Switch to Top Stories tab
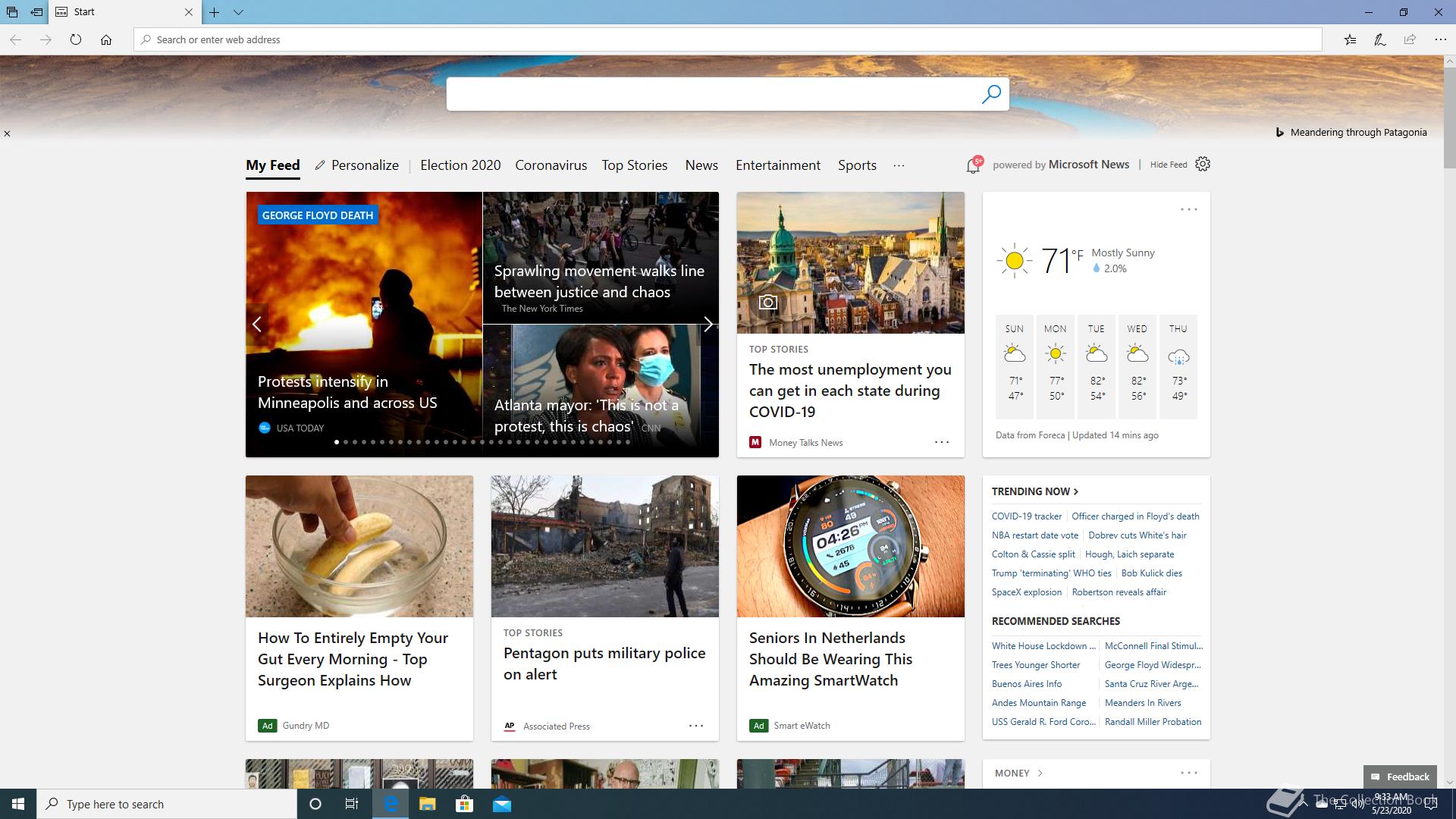Viewport: 1456px width, 819px height. click(x=635, y=165)
